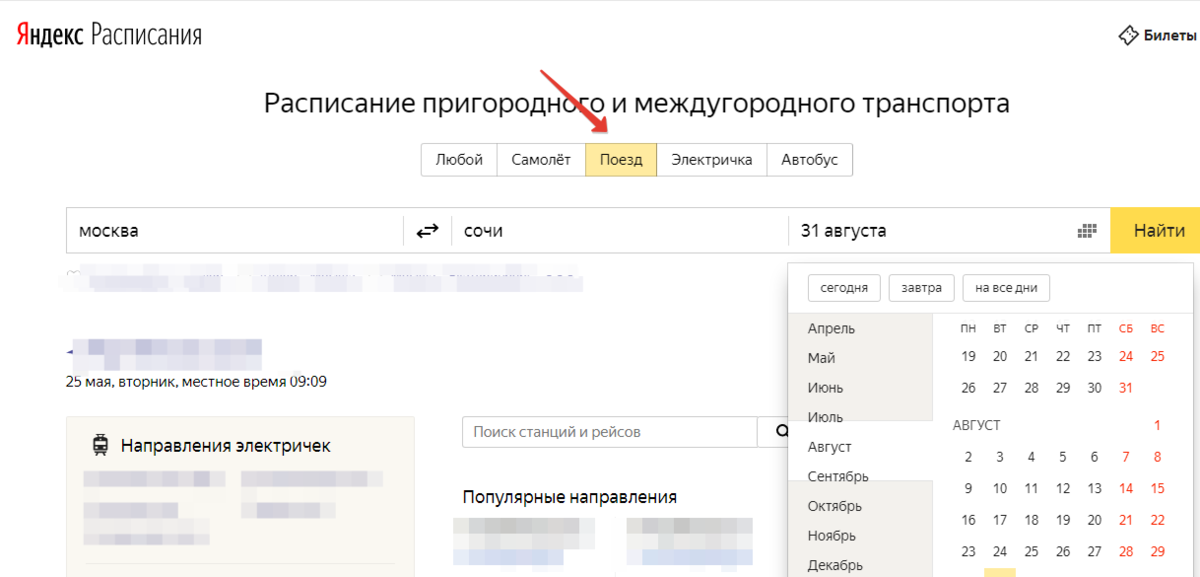Pick August 1 in the calendar

point(1158,425)
